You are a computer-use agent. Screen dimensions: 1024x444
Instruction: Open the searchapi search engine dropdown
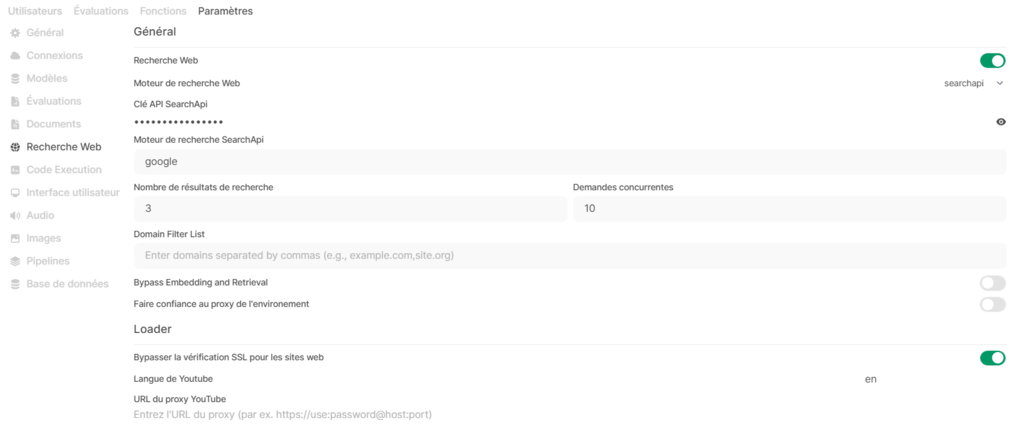tap(974, 84)
